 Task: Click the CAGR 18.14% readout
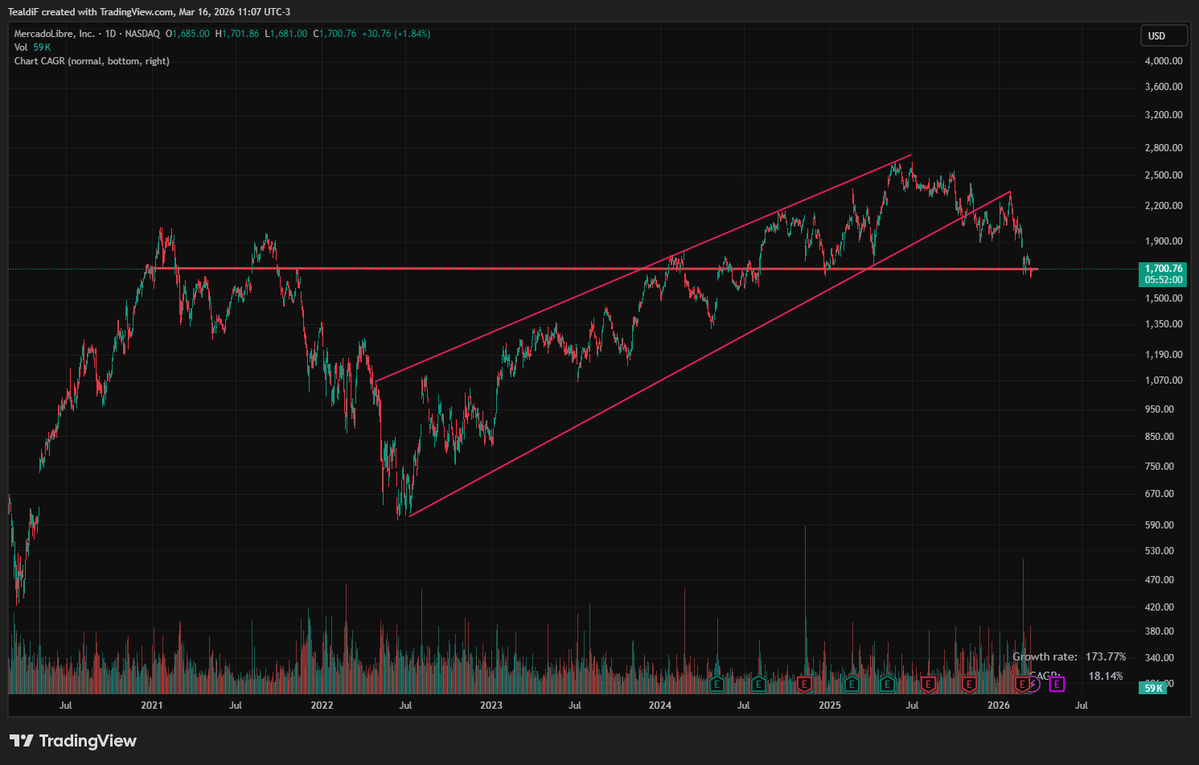tap(1077, 676)
